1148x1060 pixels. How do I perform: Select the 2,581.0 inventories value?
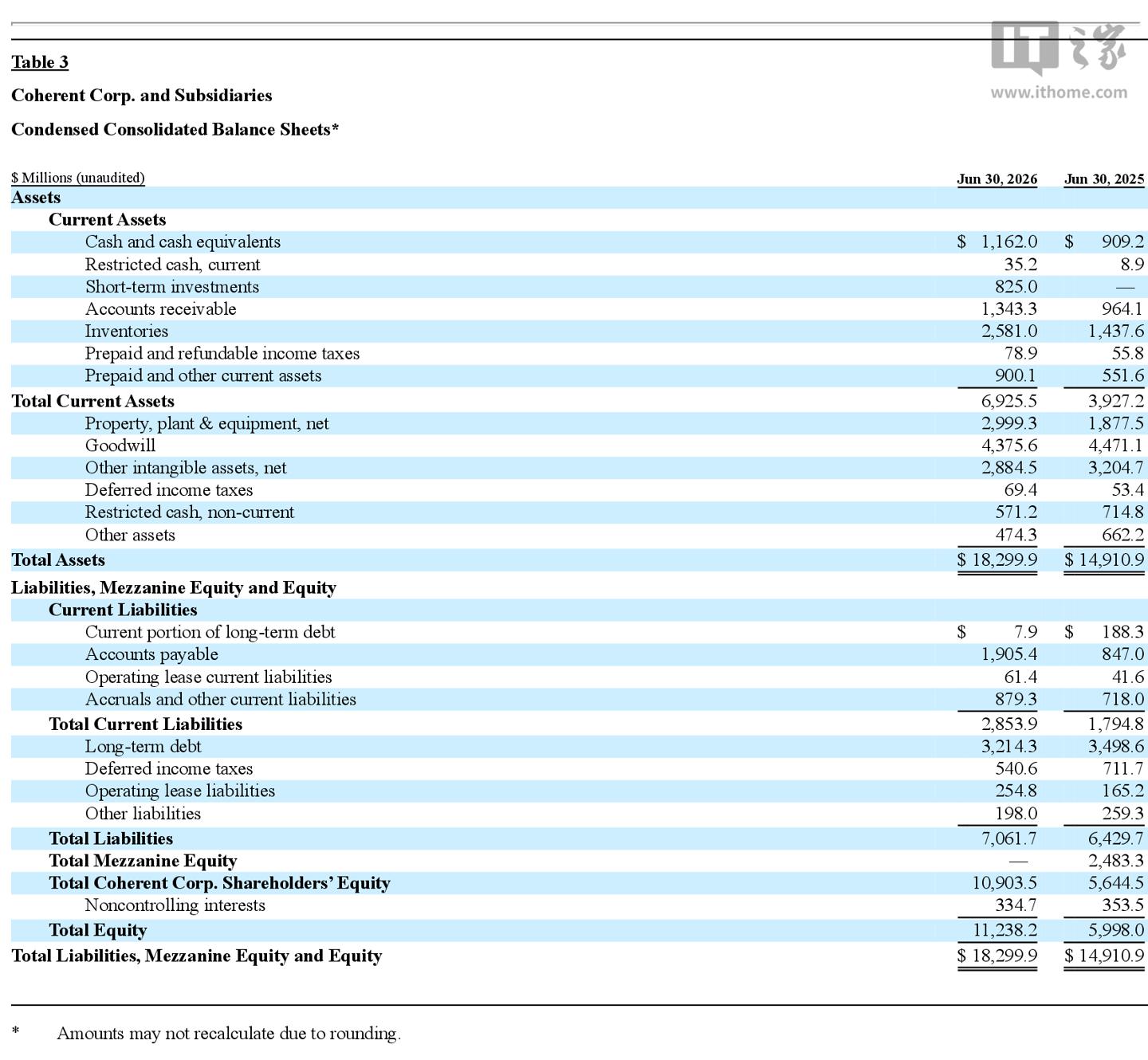(x=1009, y=332)
